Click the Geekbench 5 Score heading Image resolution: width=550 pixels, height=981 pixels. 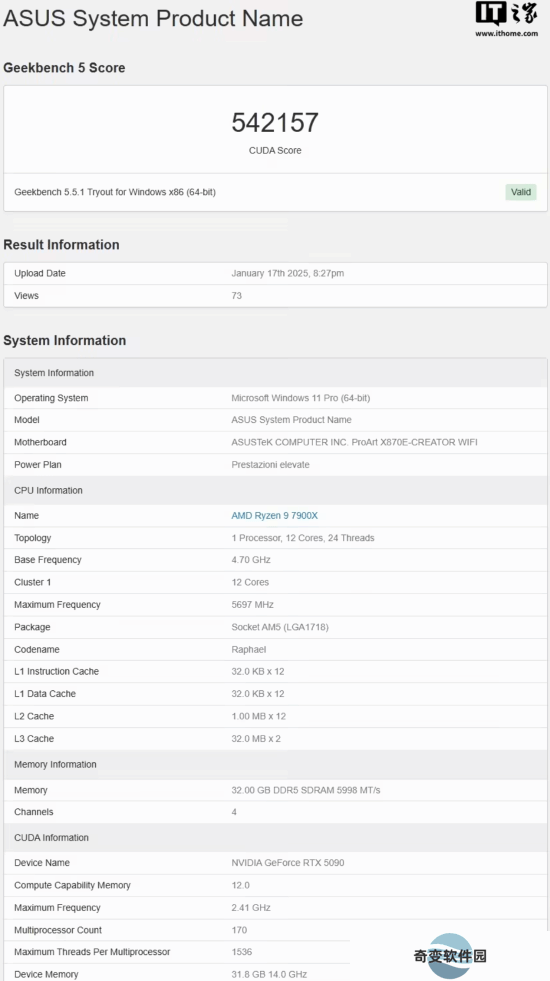pos(64,68)
